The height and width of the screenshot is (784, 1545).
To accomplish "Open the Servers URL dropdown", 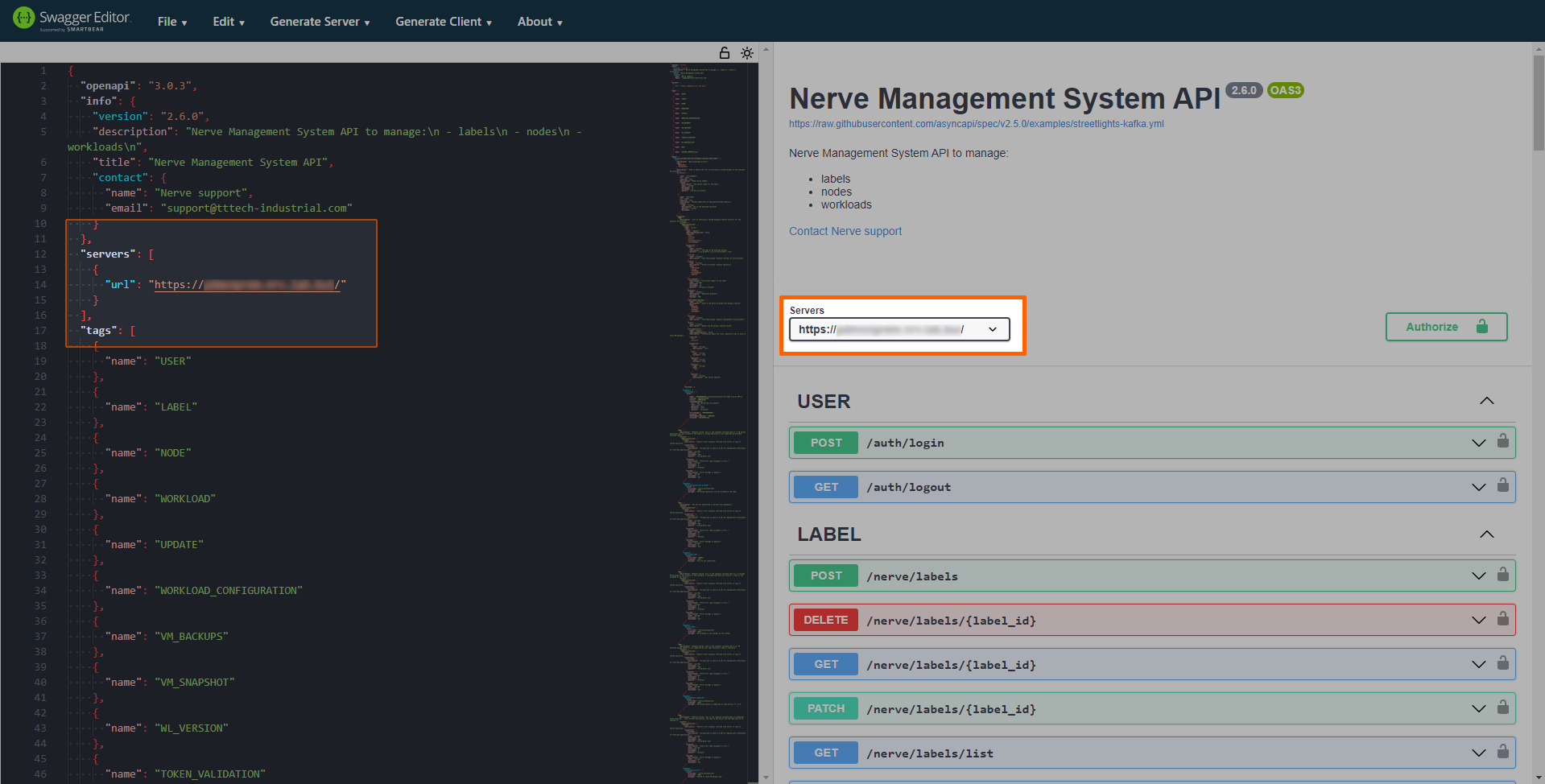I will pyautogui.click(x=899, y=329).
